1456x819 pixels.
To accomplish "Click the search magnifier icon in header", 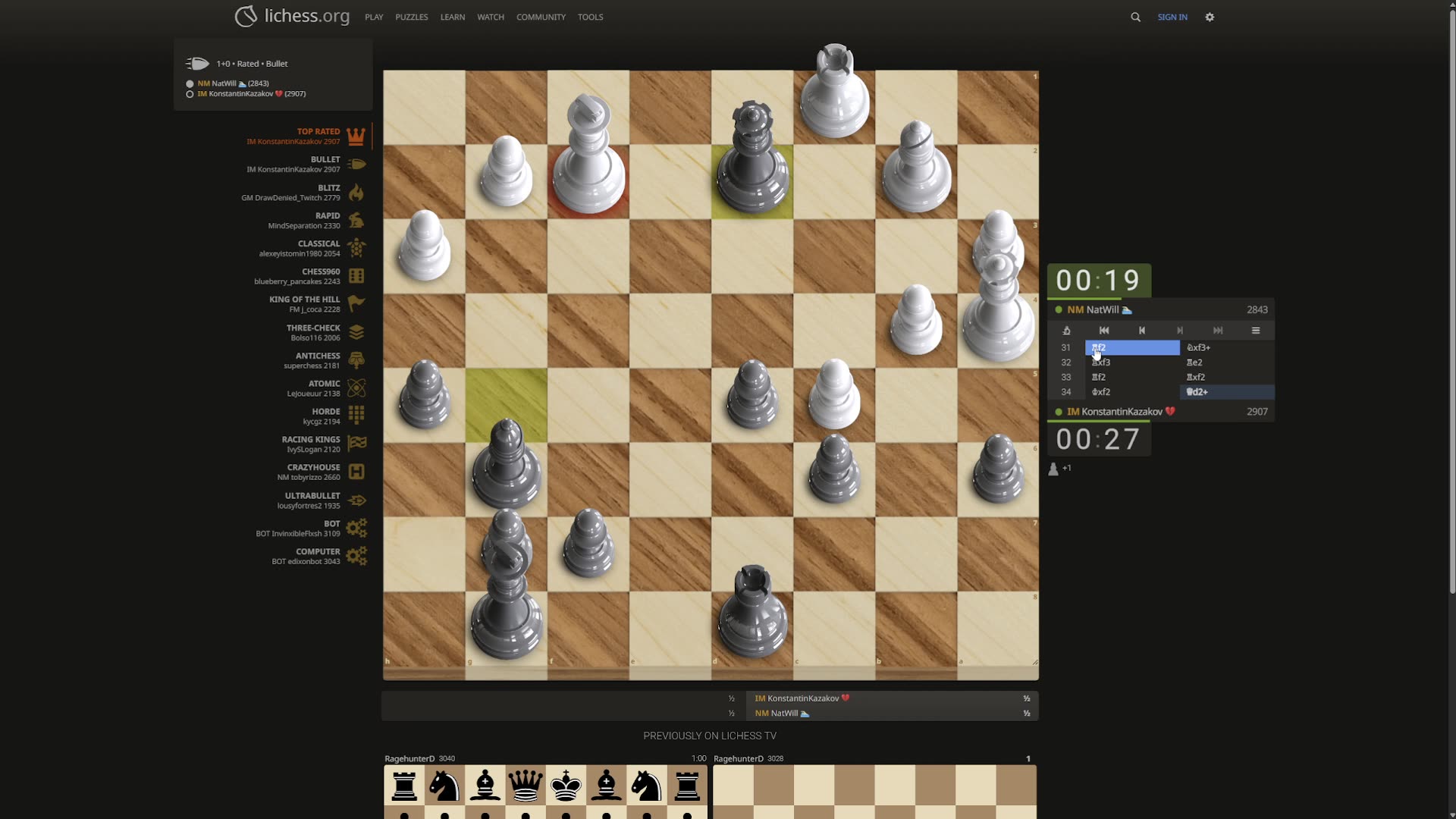I will [1135, 17].
